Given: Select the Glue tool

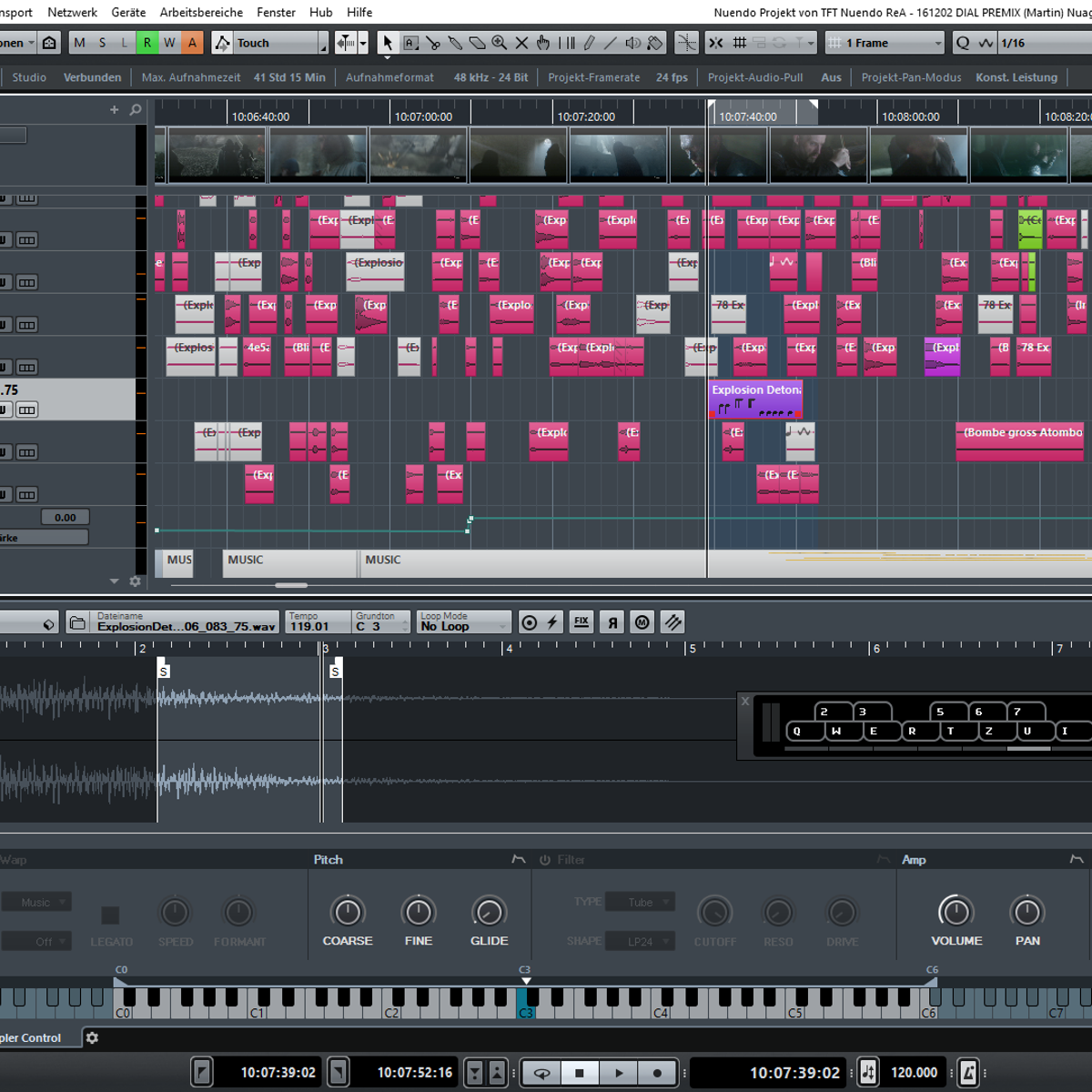Looking at the screenshot, I should [455, 43].
